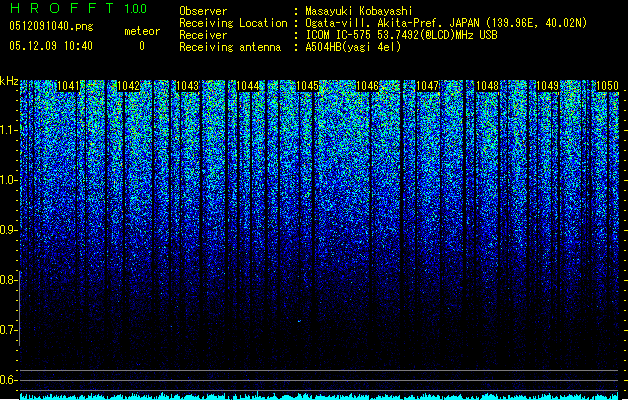
Task: Click the kHz axis unit label
Action: (9, 81)
